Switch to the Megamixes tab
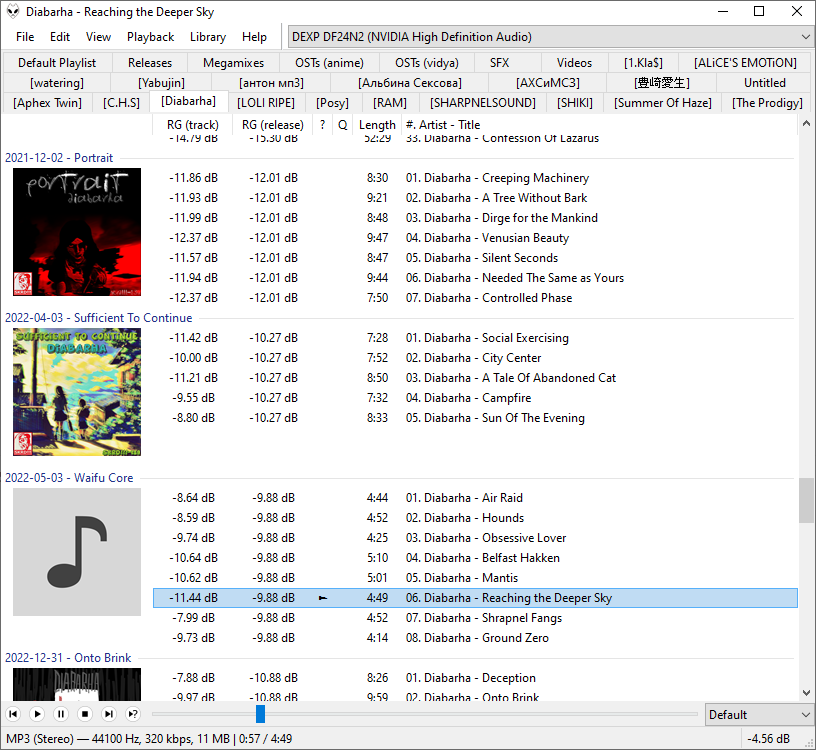816x750 pixels. tap(233, 63)
